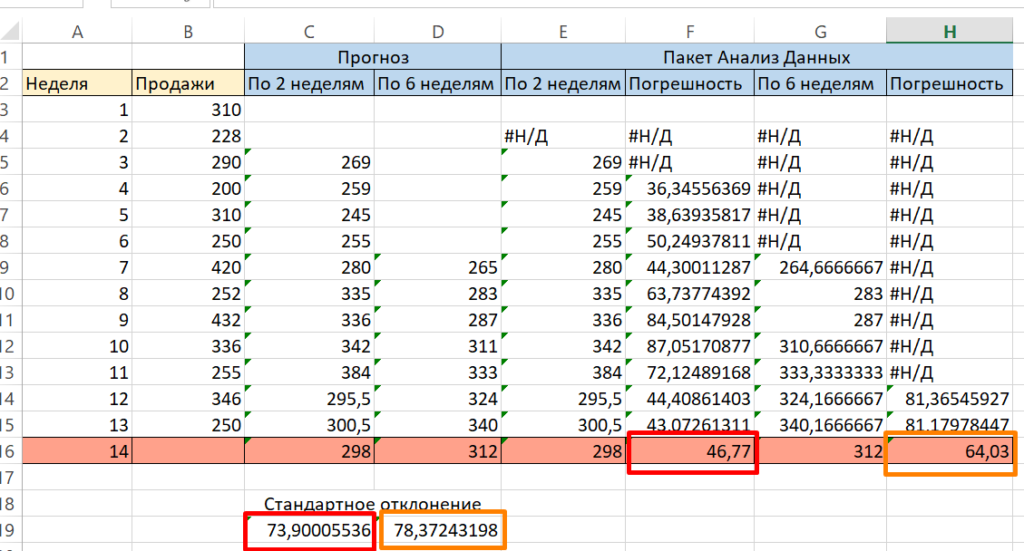Select column D header
1024x551 pixels.
(x=438, y=31)
